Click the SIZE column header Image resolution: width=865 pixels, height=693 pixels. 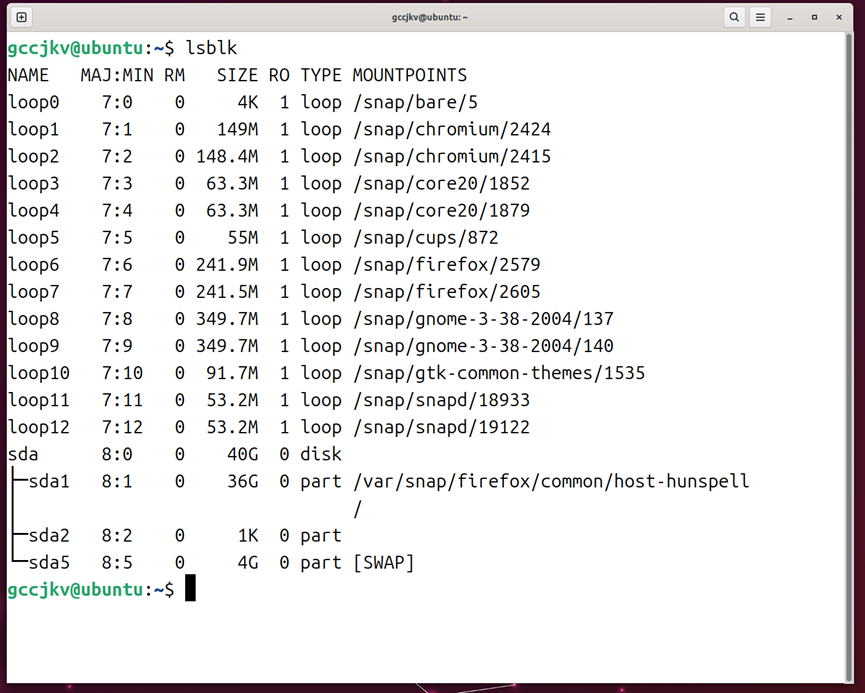pyautogui.click(x=237, y=75)
